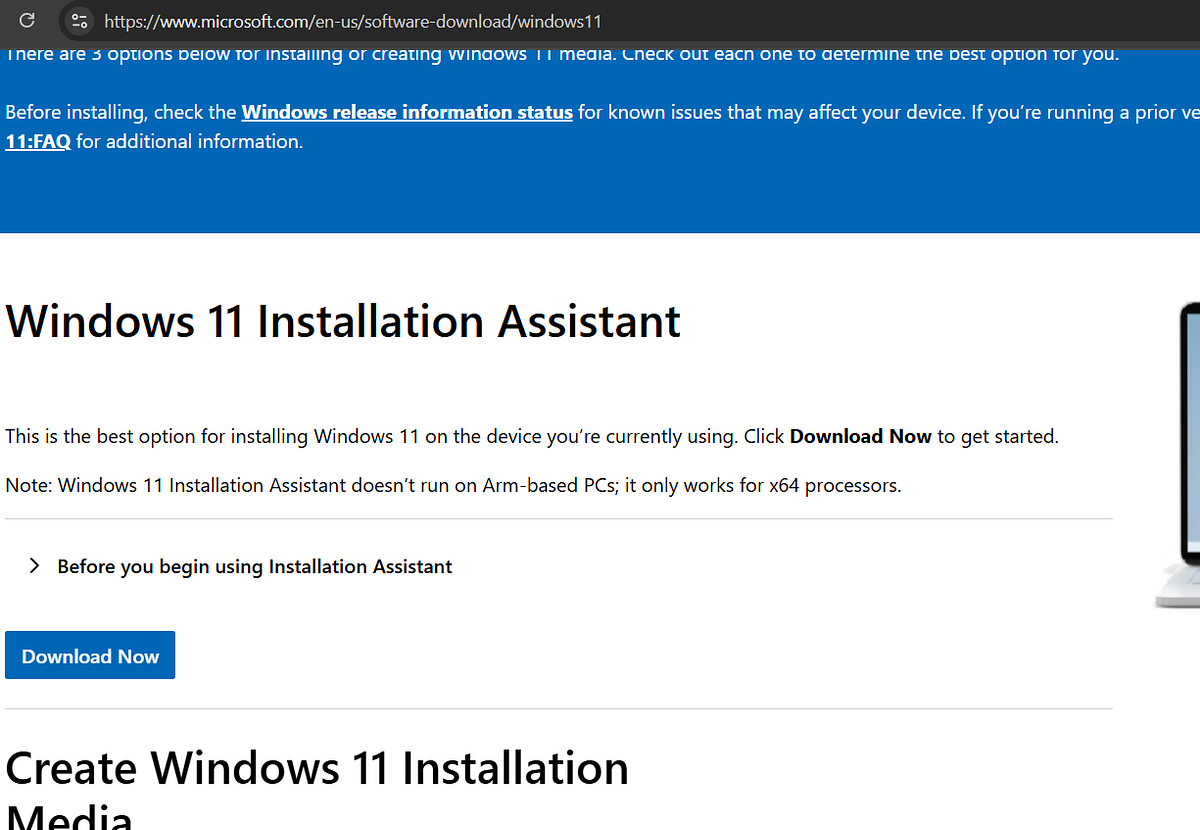Click the Download Now button
1200x830 pixels.
point(89,655)
